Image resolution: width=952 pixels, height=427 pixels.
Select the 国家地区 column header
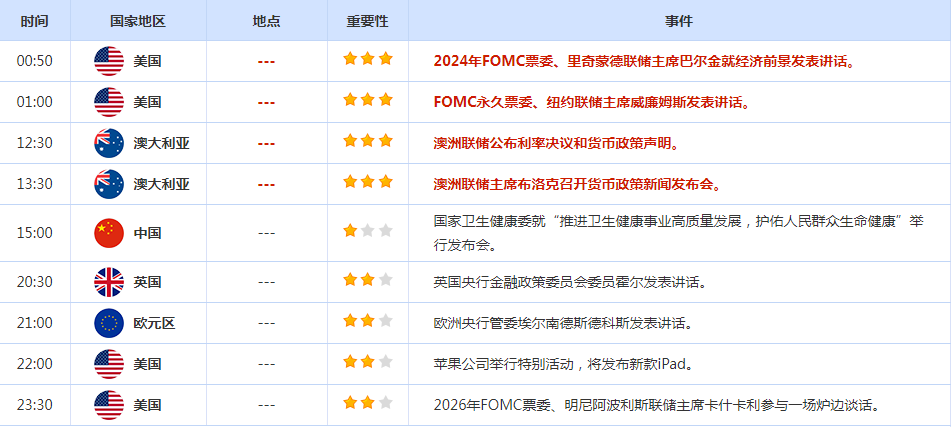point(138,21)
